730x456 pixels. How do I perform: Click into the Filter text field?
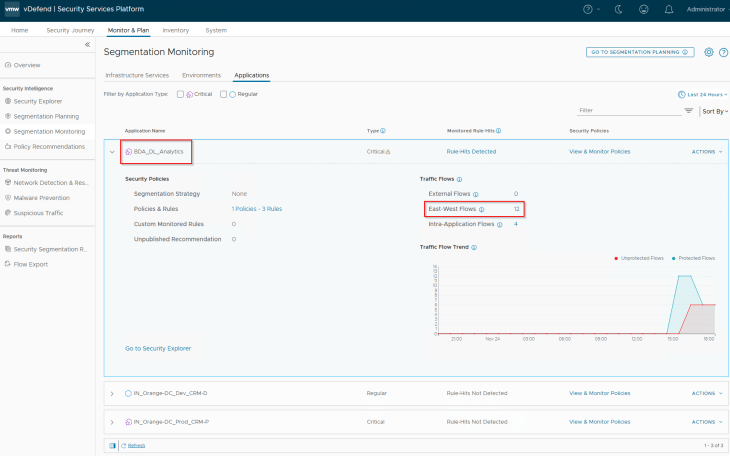tap(625, 111)
